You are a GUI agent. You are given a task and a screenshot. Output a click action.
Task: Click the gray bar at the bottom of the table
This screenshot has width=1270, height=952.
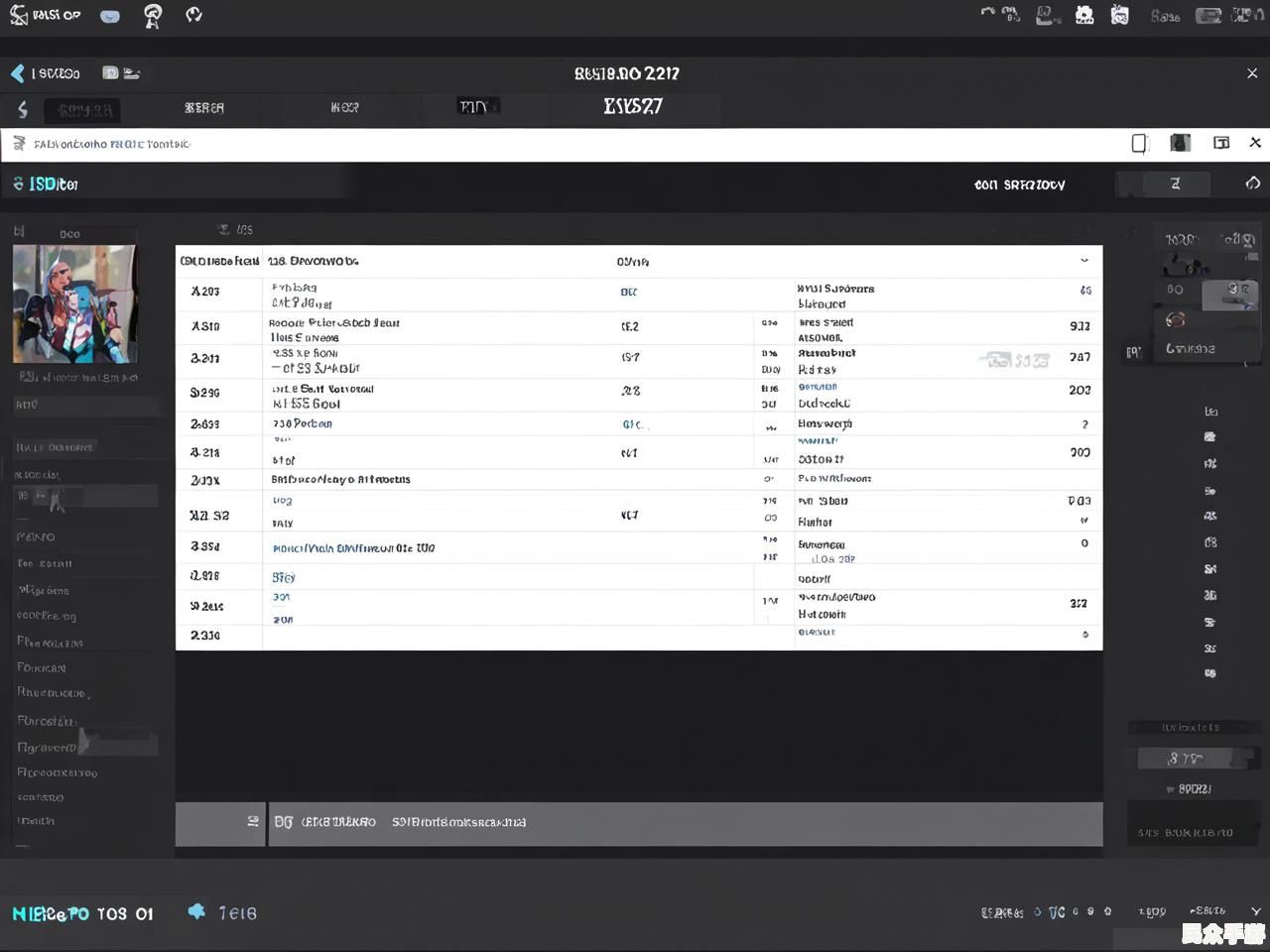pyautogui.click(x=685, y=823)
